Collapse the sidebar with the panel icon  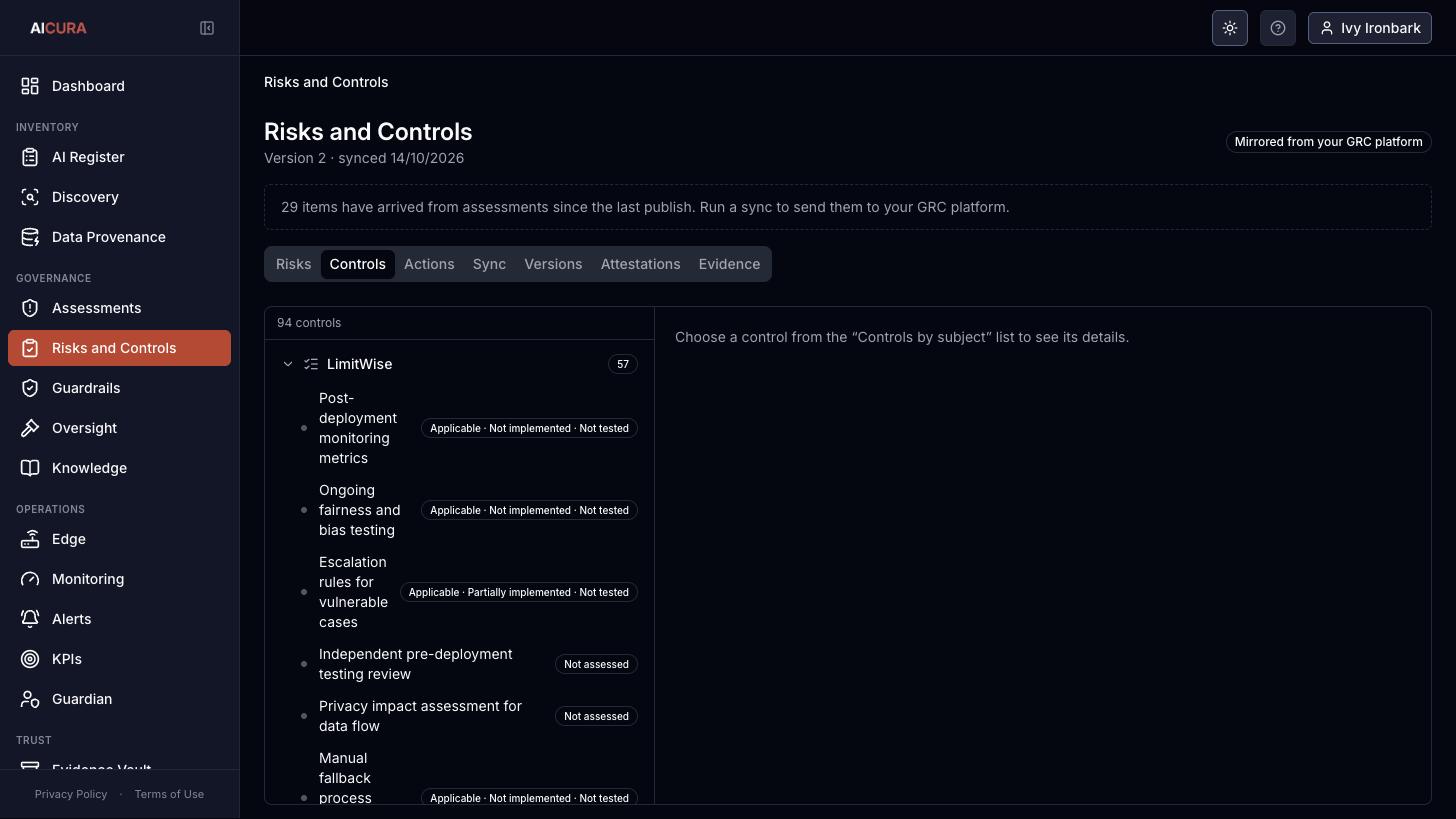(207, 28)
